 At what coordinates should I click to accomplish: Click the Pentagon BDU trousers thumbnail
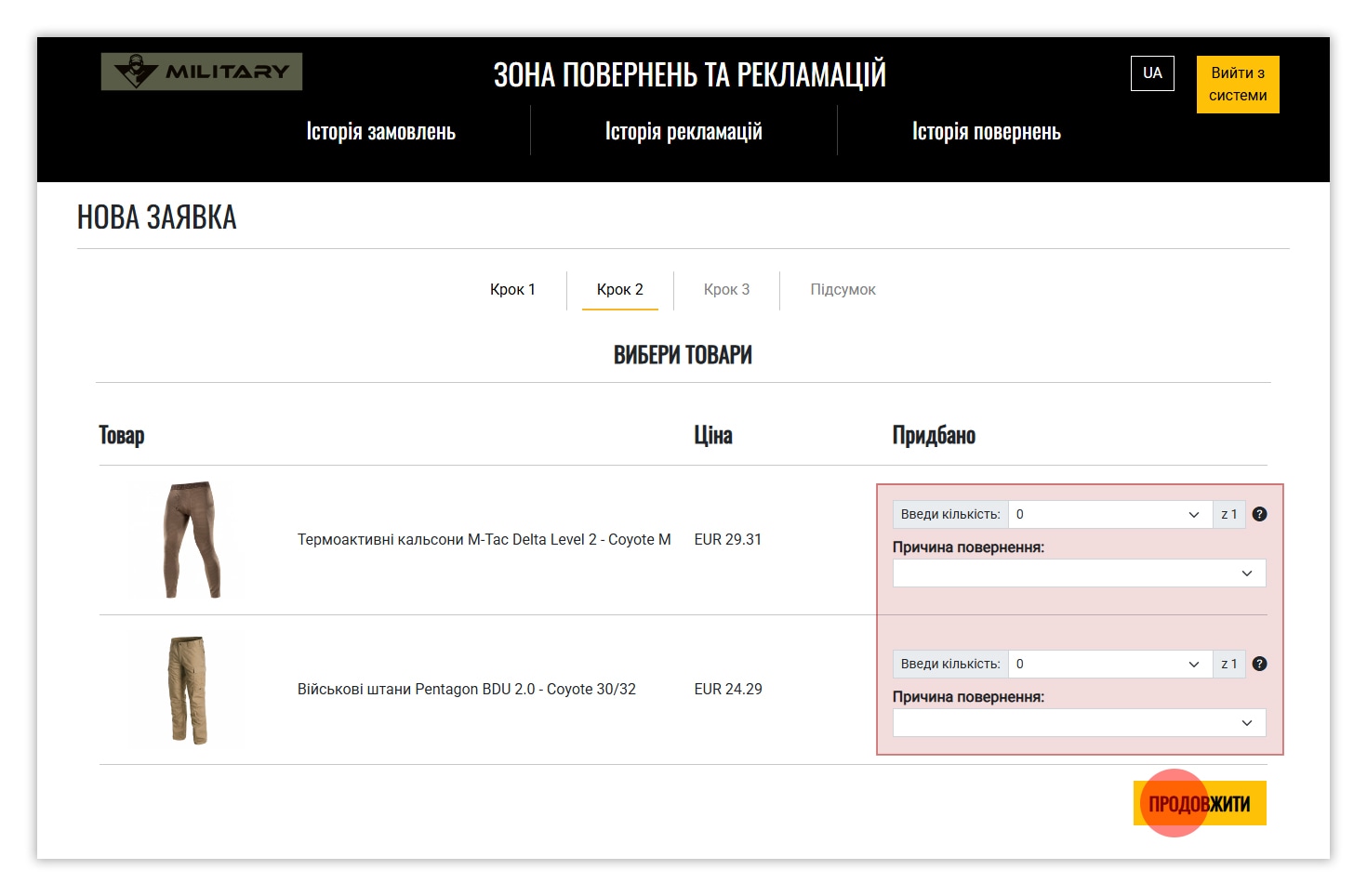[x=189, y=690]
